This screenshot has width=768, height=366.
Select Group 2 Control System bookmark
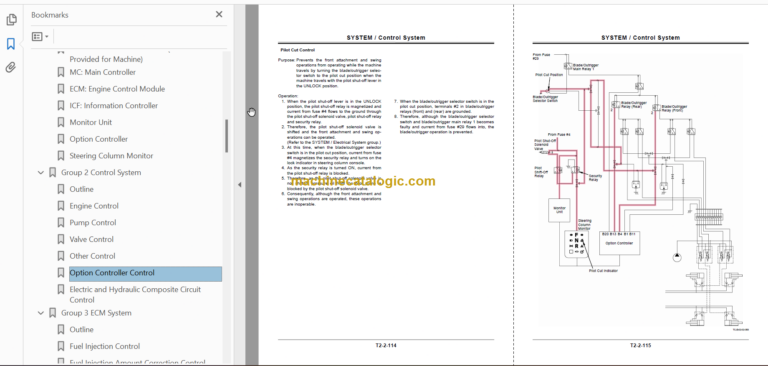point(101,172)
